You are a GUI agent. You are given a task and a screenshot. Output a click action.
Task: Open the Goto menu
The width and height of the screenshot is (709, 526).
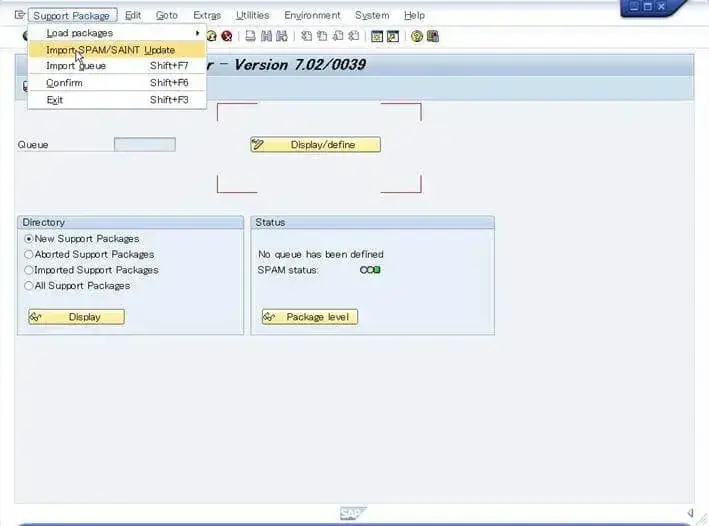167,15
